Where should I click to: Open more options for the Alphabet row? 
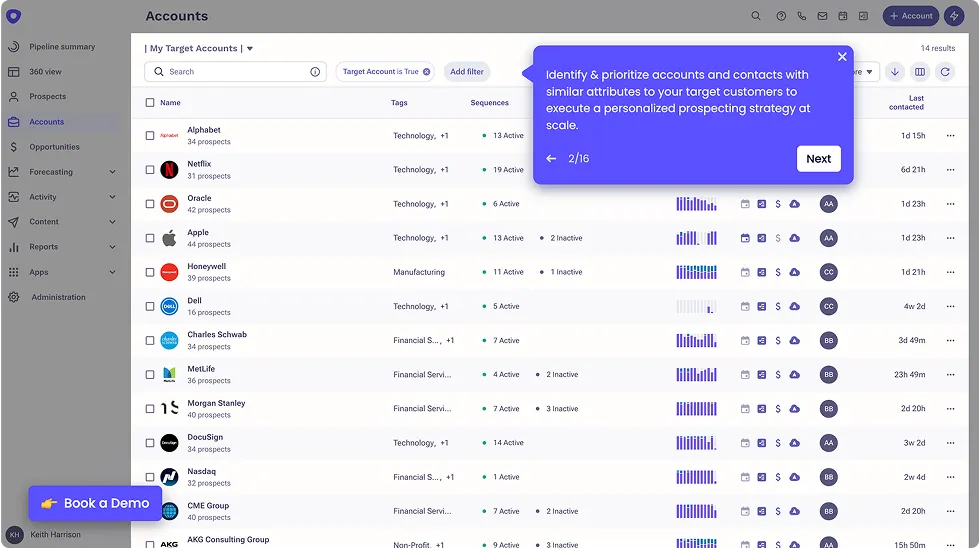[950, 136]
